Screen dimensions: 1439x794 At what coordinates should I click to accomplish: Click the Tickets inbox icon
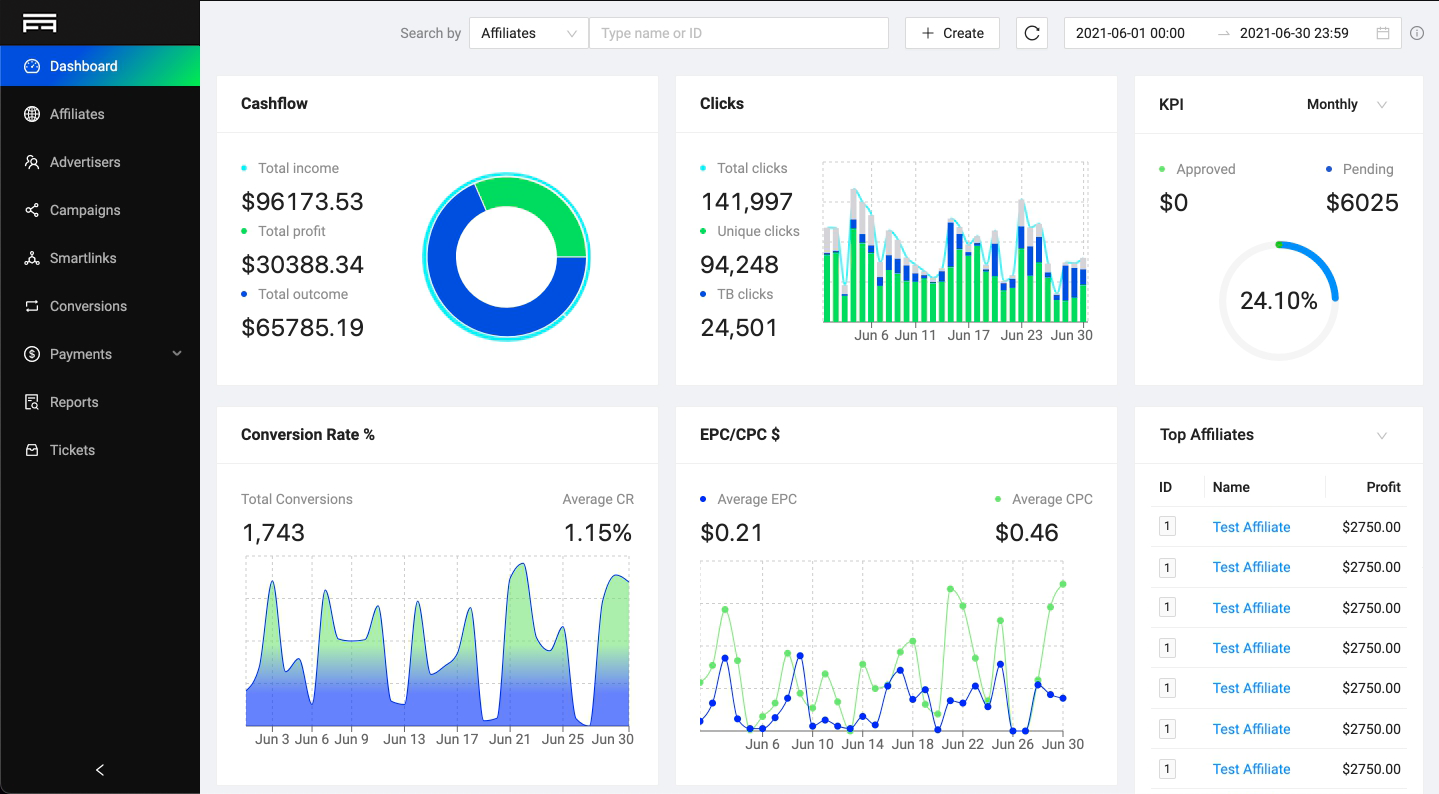coord(32,450)
